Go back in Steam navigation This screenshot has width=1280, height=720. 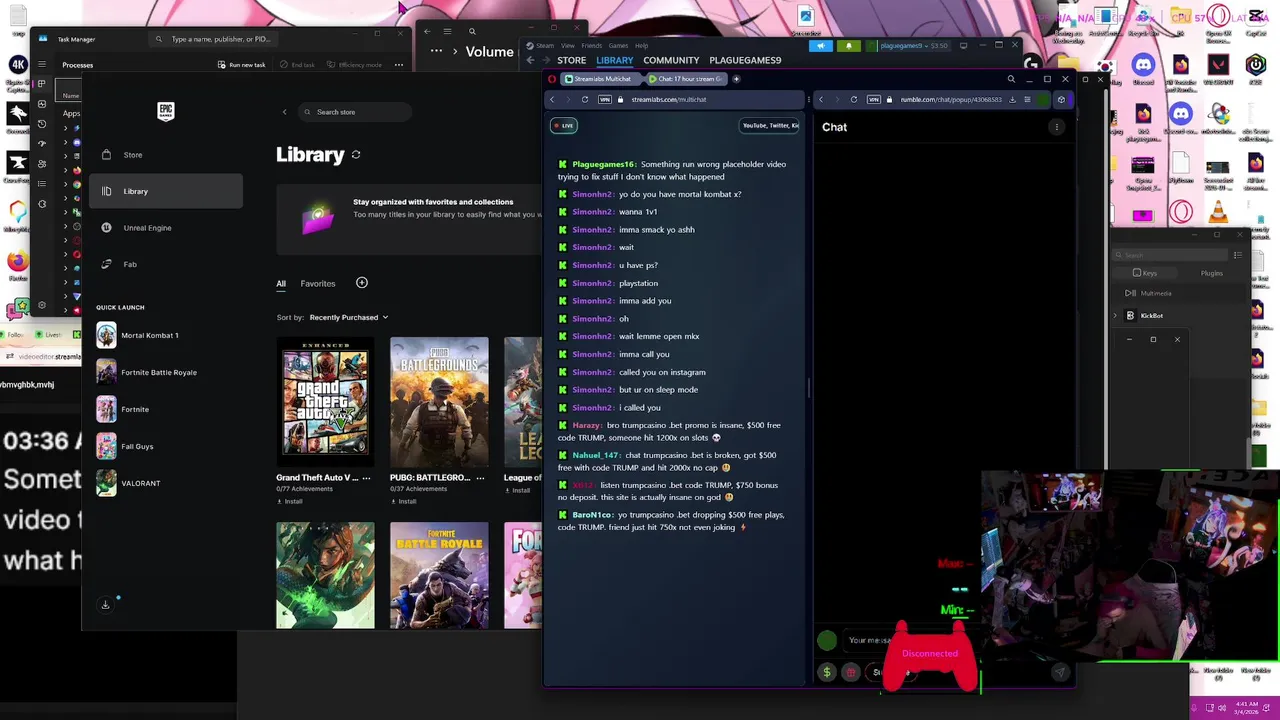(x=531, y=60)
